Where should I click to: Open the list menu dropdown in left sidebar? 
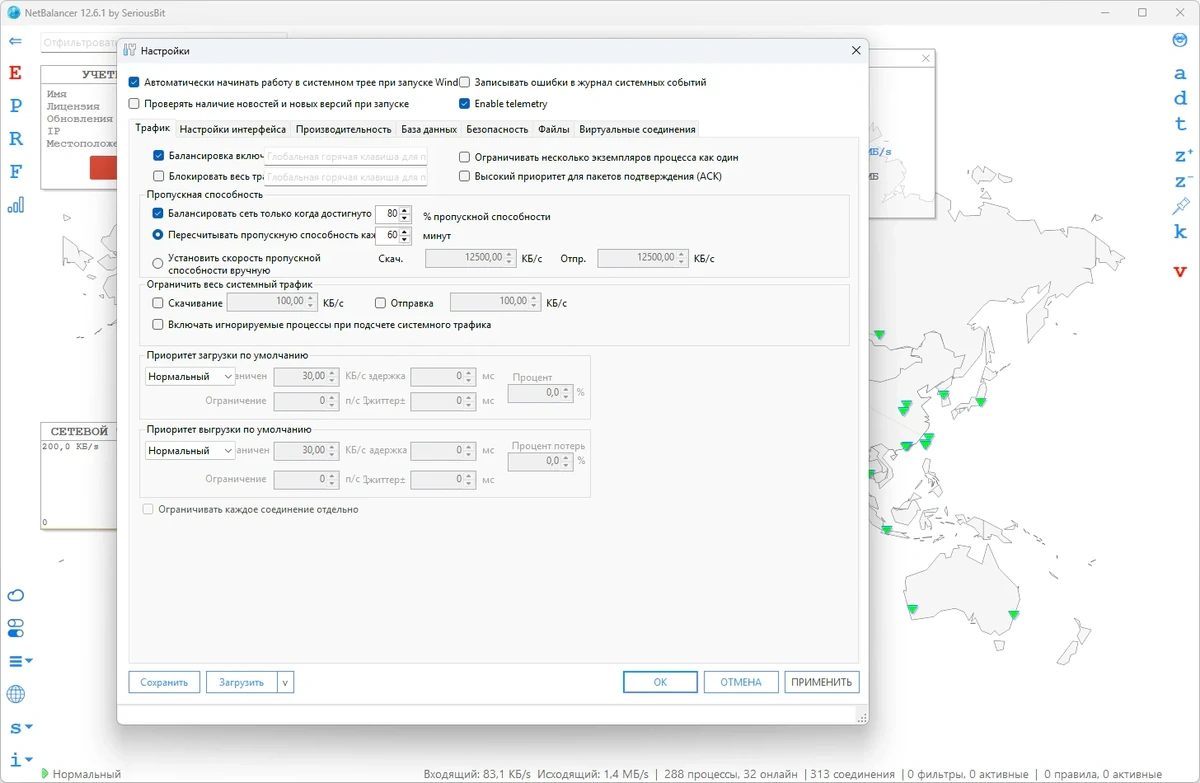click(x=20, y=661)
